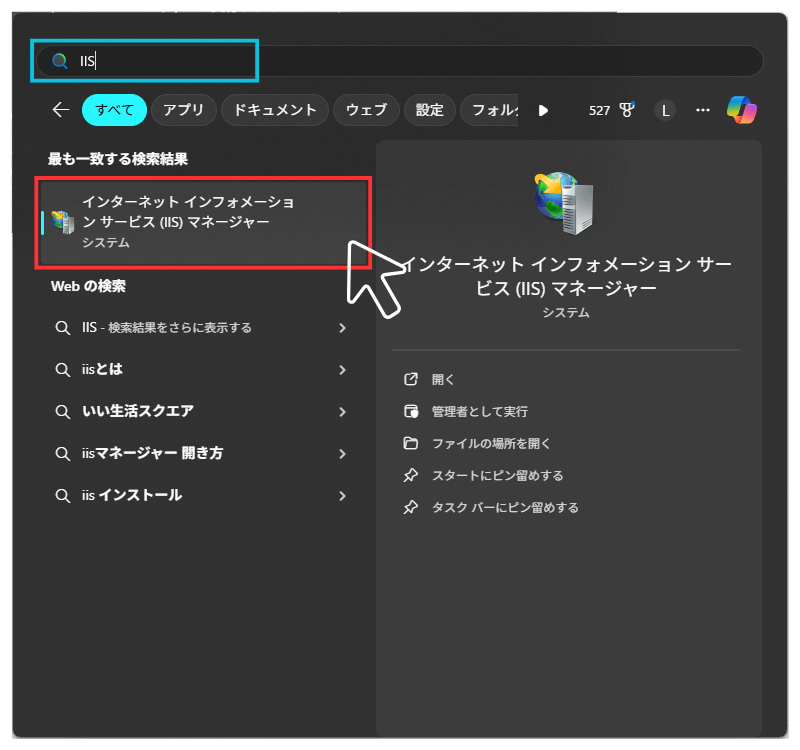
Task: Switch to the アプリ filter tab
Action: tap(183, 110)
